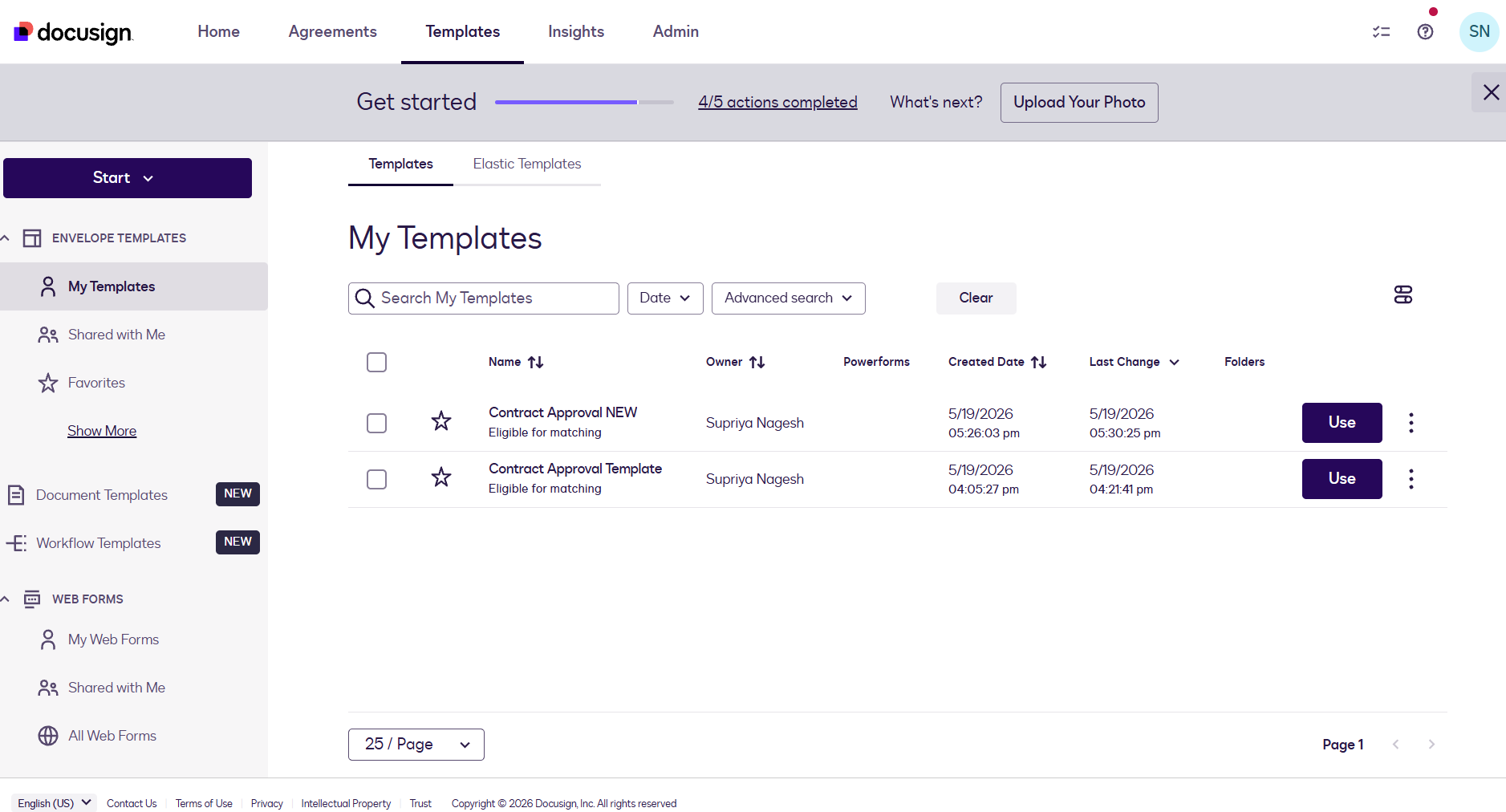The image size is (1506, 812).
Task: Open the Privacy footer link
Action: click(x=267, y=803)
